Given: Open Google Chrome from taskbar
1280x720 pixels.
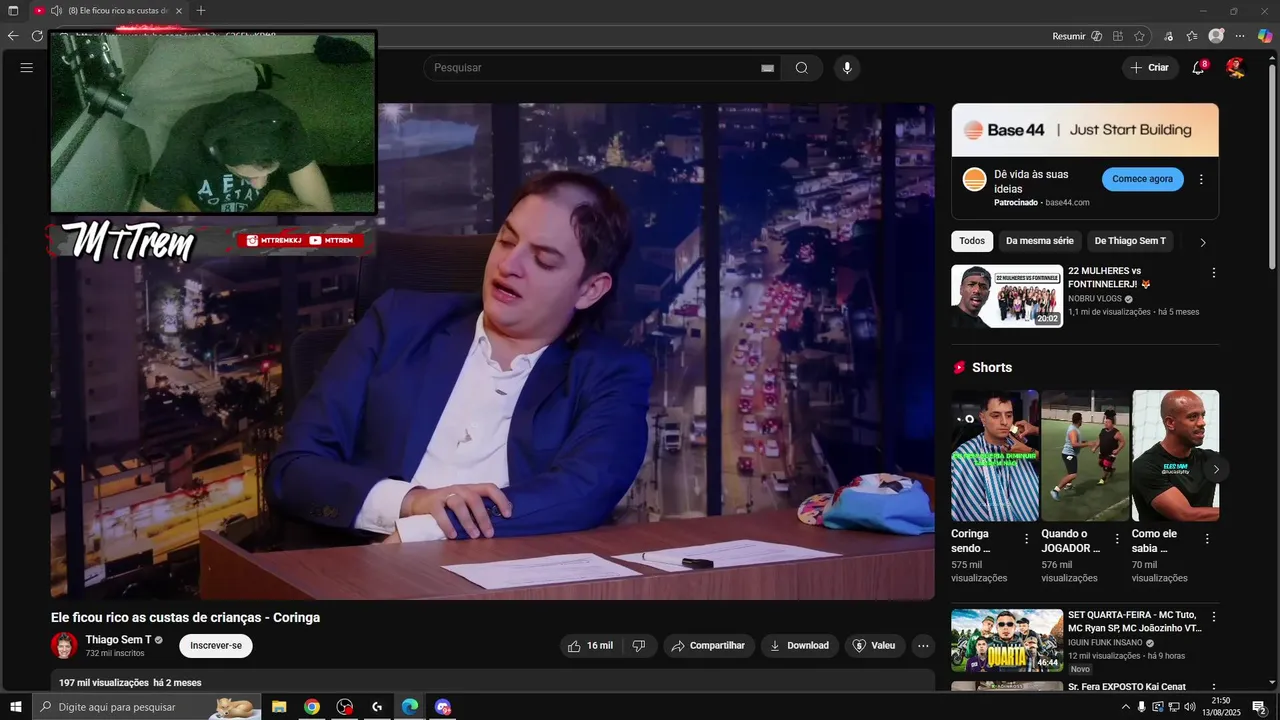Looking at the screenshot, I should coord(312,707).
